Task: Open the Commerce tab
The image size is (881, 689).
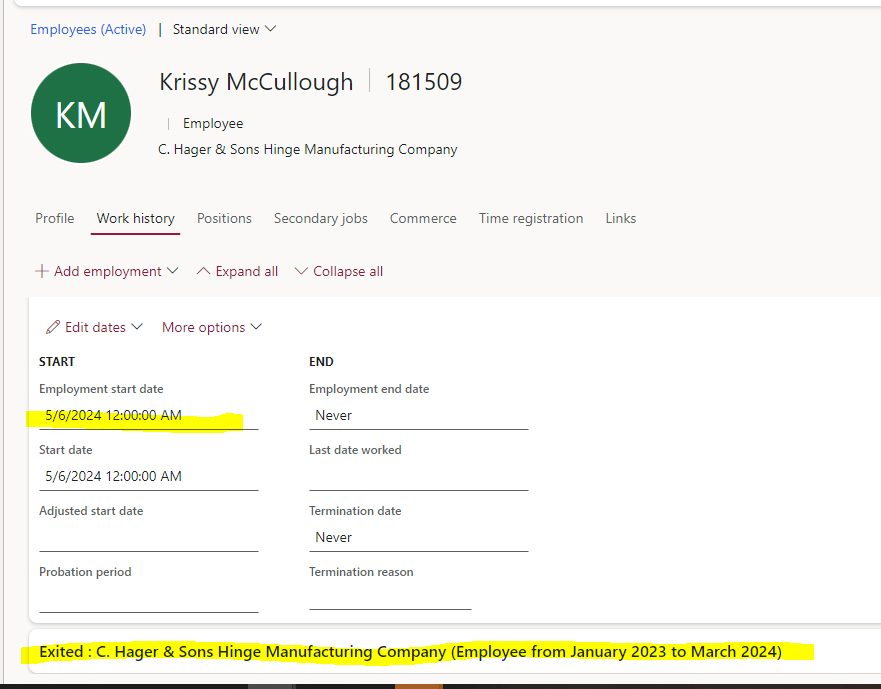Action: pos(423,218)
